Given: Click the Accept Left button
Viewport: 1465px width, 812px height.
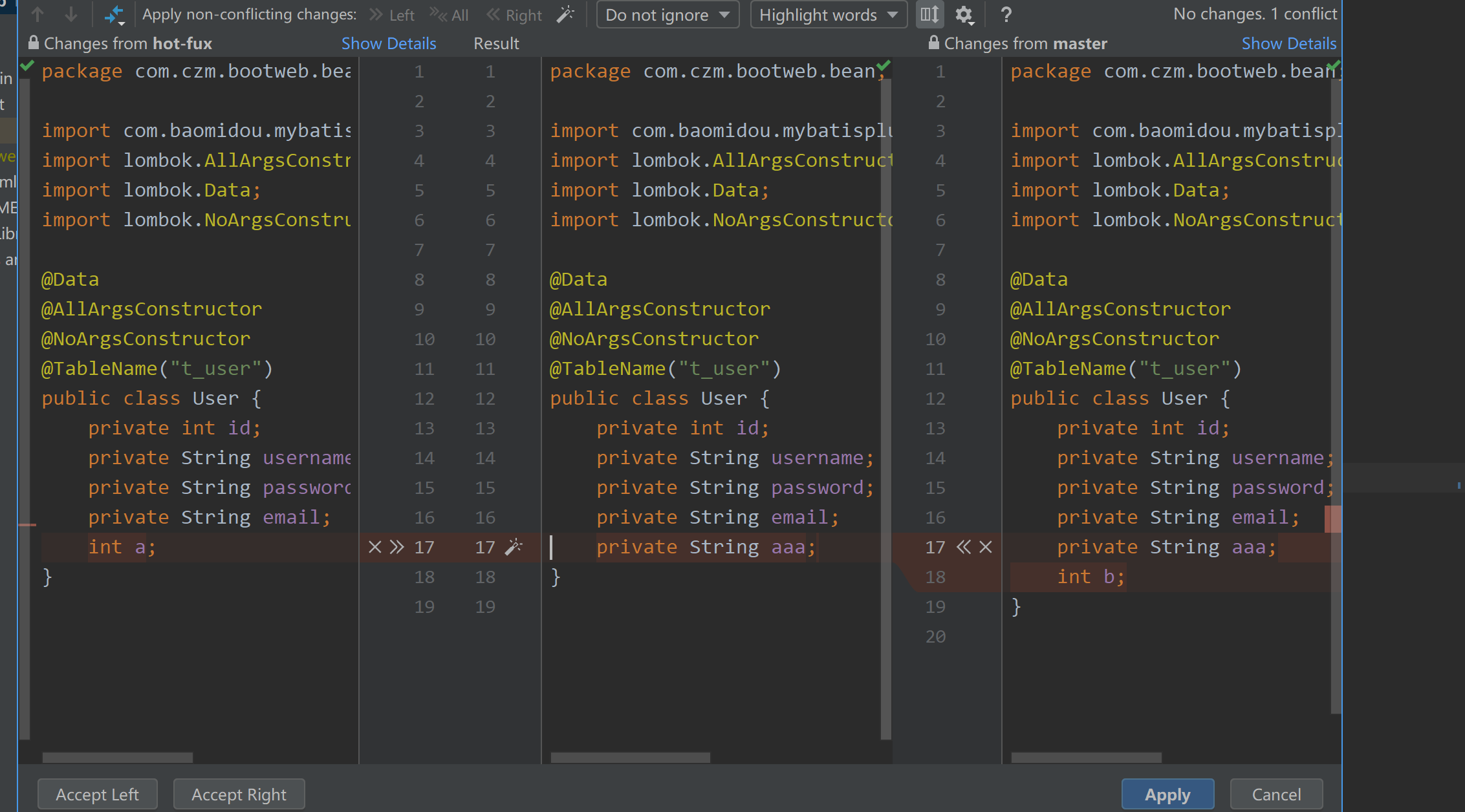Looking at the screenshot, I should pyautogui.click(x=98, y=795).
